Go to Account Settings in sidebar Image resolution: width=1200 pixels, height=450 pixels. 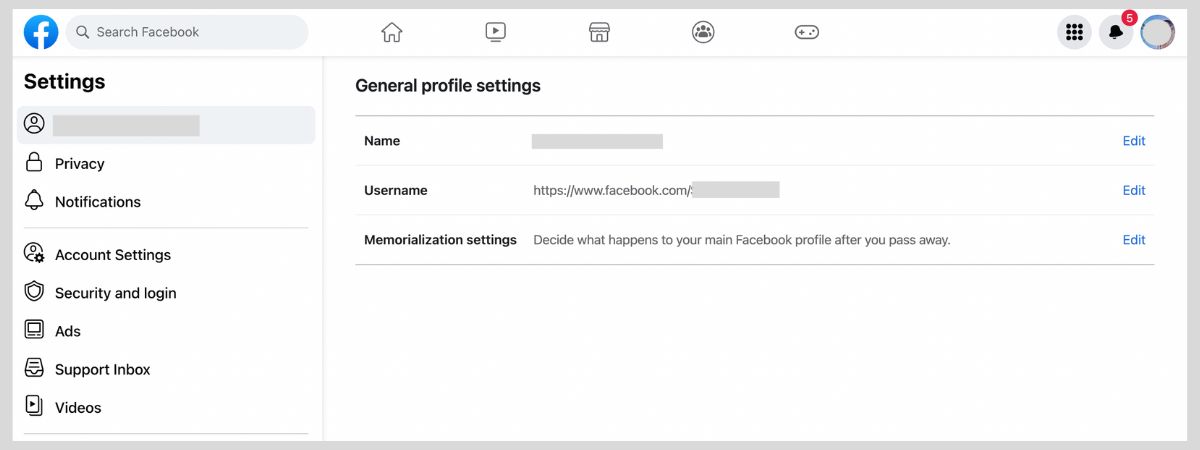click(x=112, y=255)
